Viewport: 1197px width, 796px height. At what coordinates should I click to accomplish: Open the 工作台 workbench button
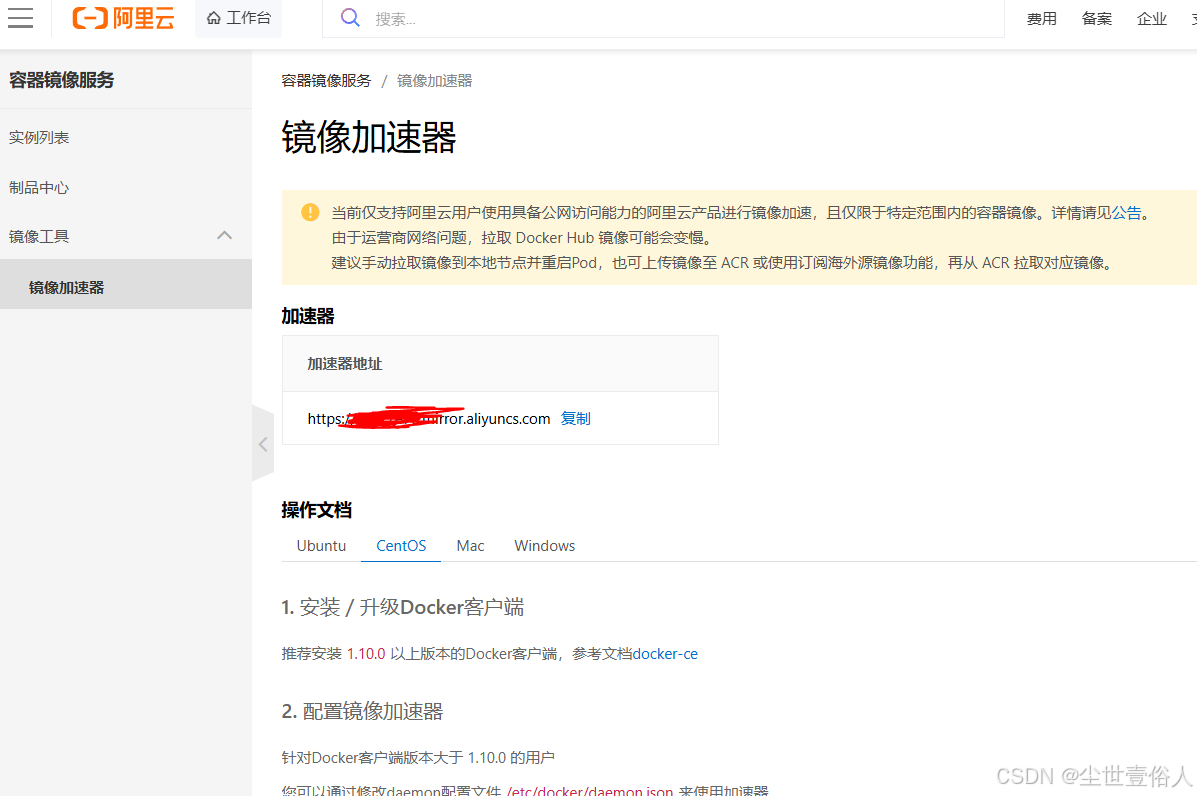(x=239, y=18)
